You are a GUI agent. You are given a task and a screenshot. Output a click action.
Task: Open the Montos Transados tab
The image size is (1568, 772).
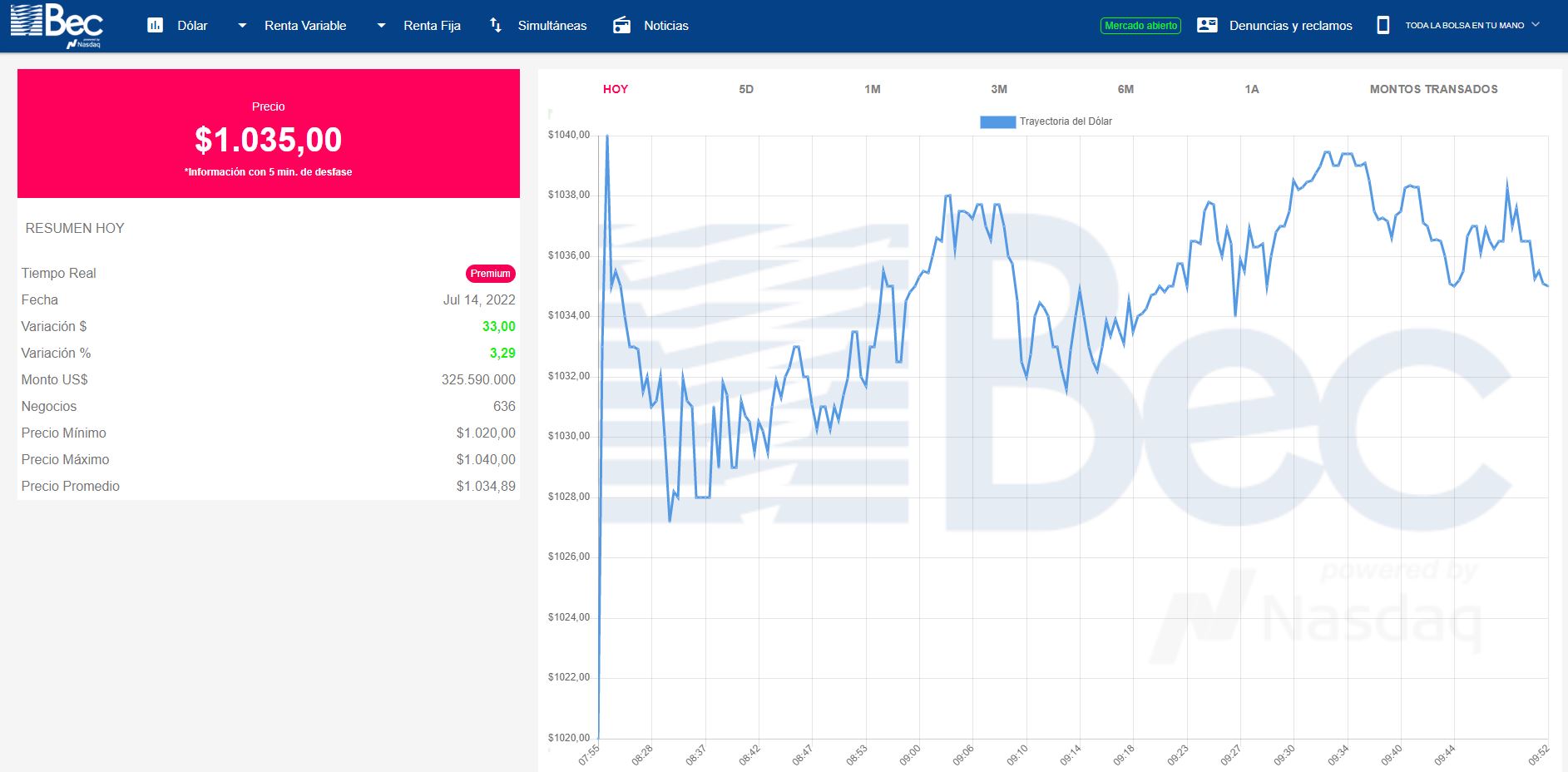pos(1434,89)
